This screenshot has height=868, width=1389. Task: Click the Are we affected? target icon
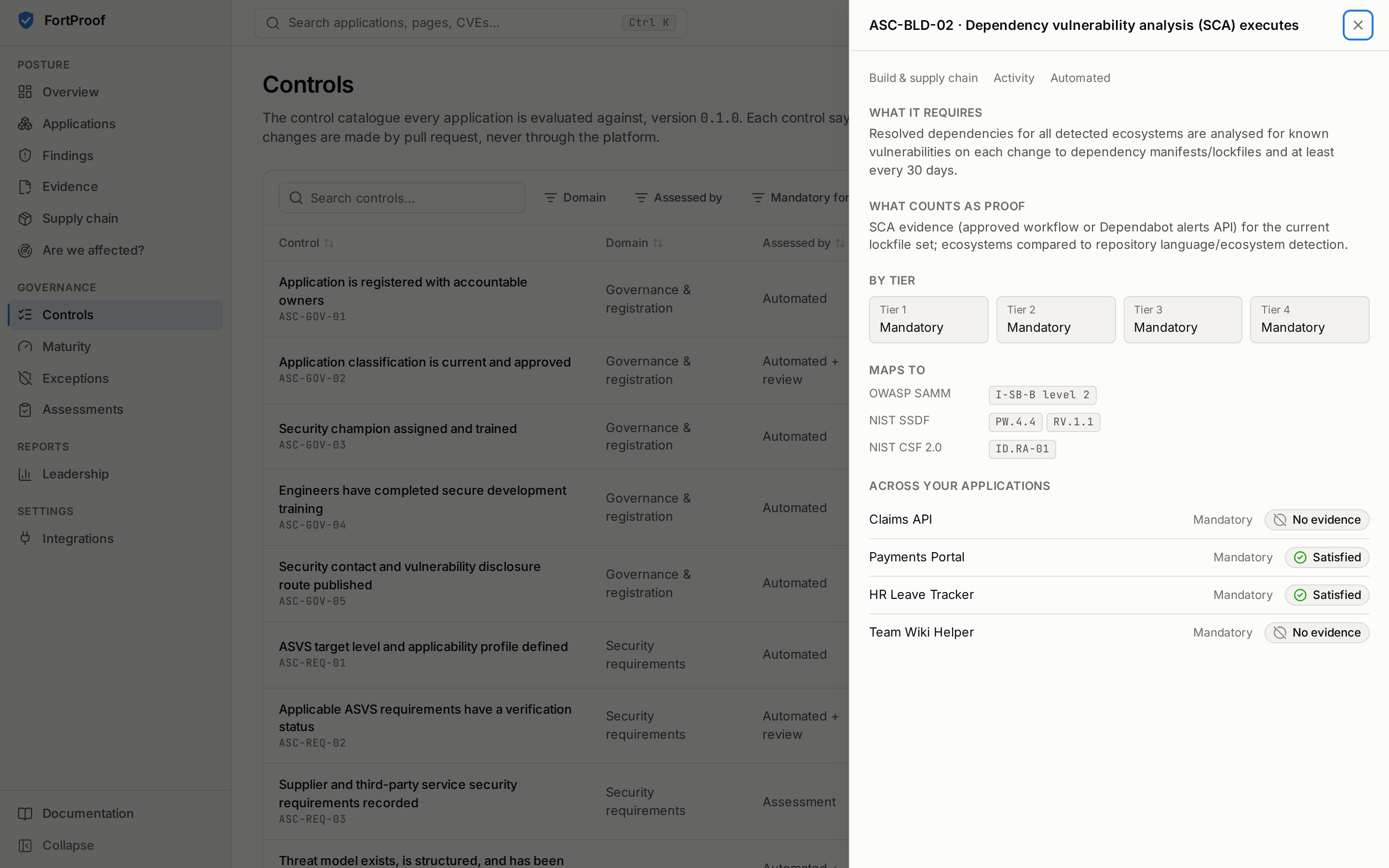pos(25,250)
